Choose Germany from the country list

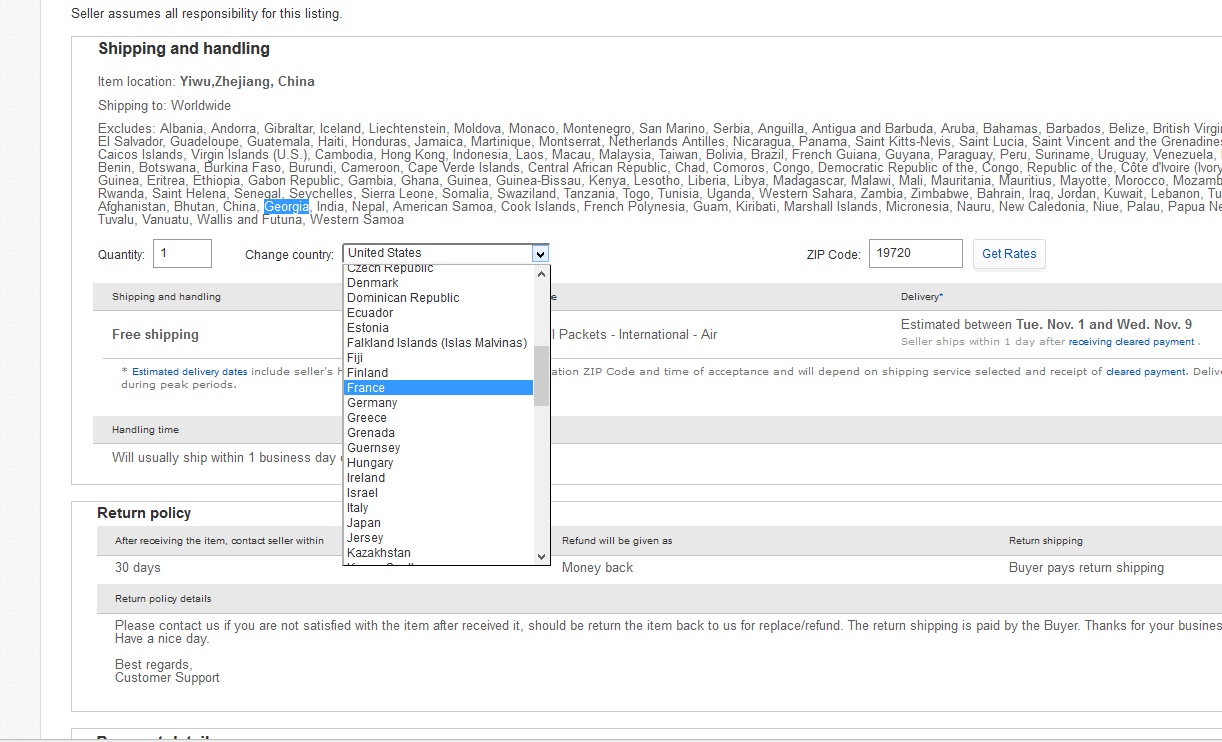pyautogui.click(x=372, y=403)
